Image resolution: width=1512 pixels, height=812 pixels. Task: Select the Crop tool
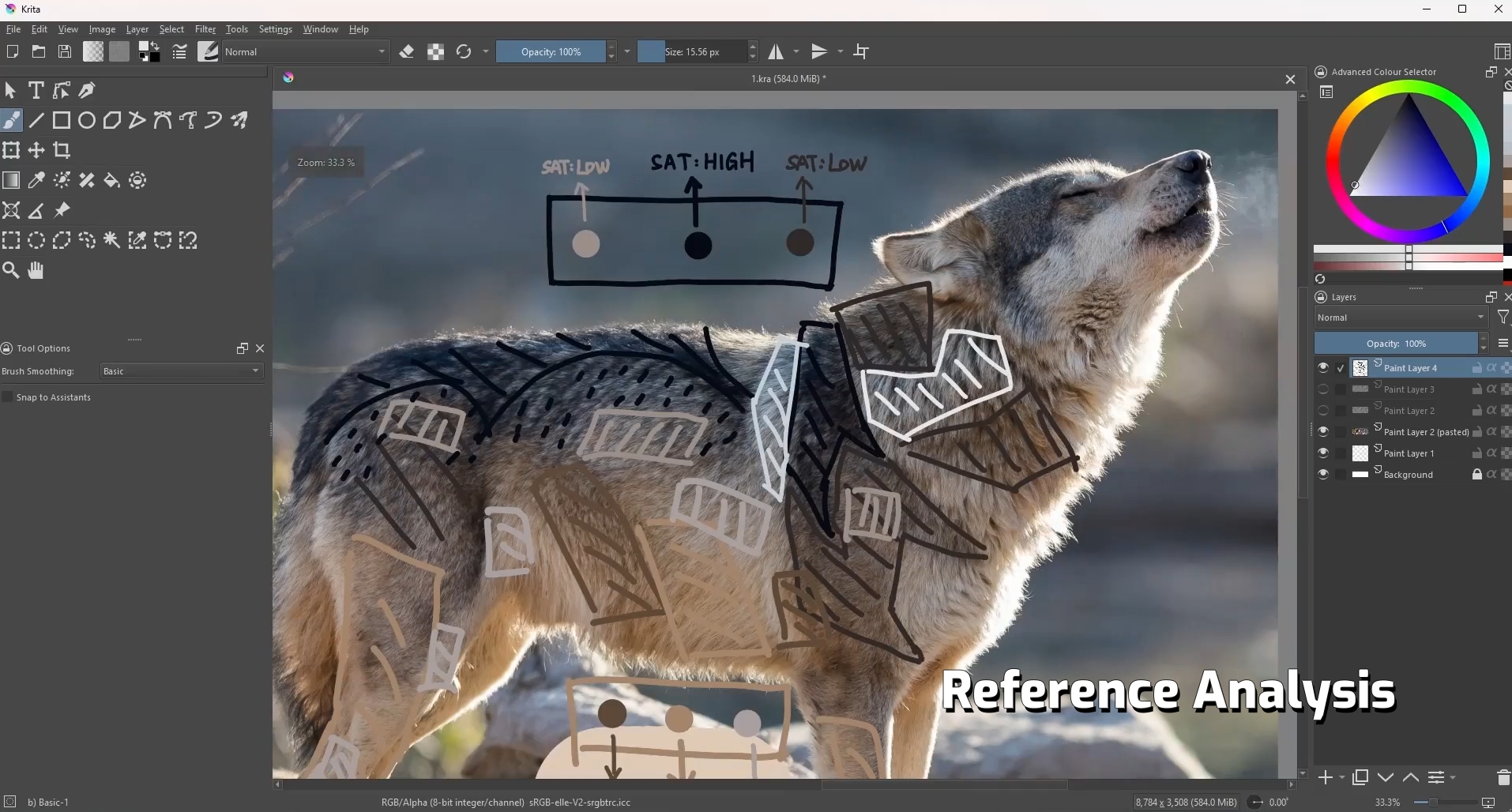click(x=62, y=150)
